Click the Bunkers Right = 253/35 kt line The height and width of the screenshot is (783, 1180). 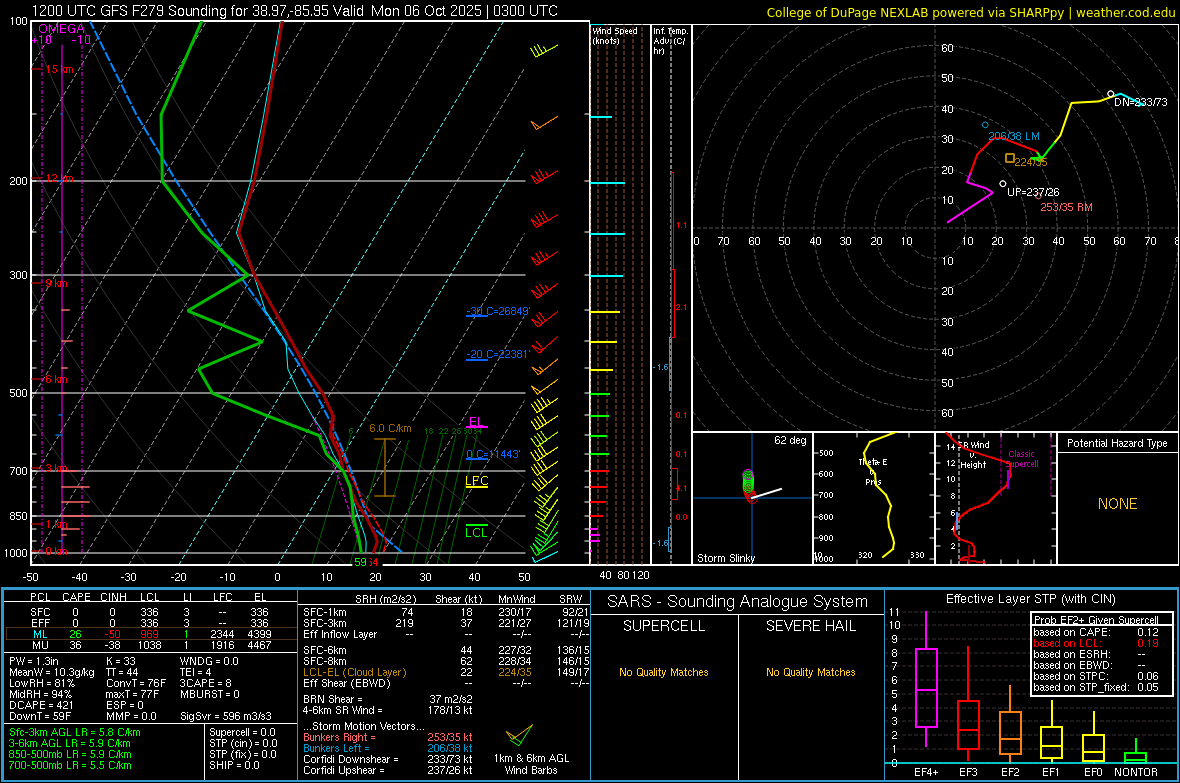coord(388,737)
